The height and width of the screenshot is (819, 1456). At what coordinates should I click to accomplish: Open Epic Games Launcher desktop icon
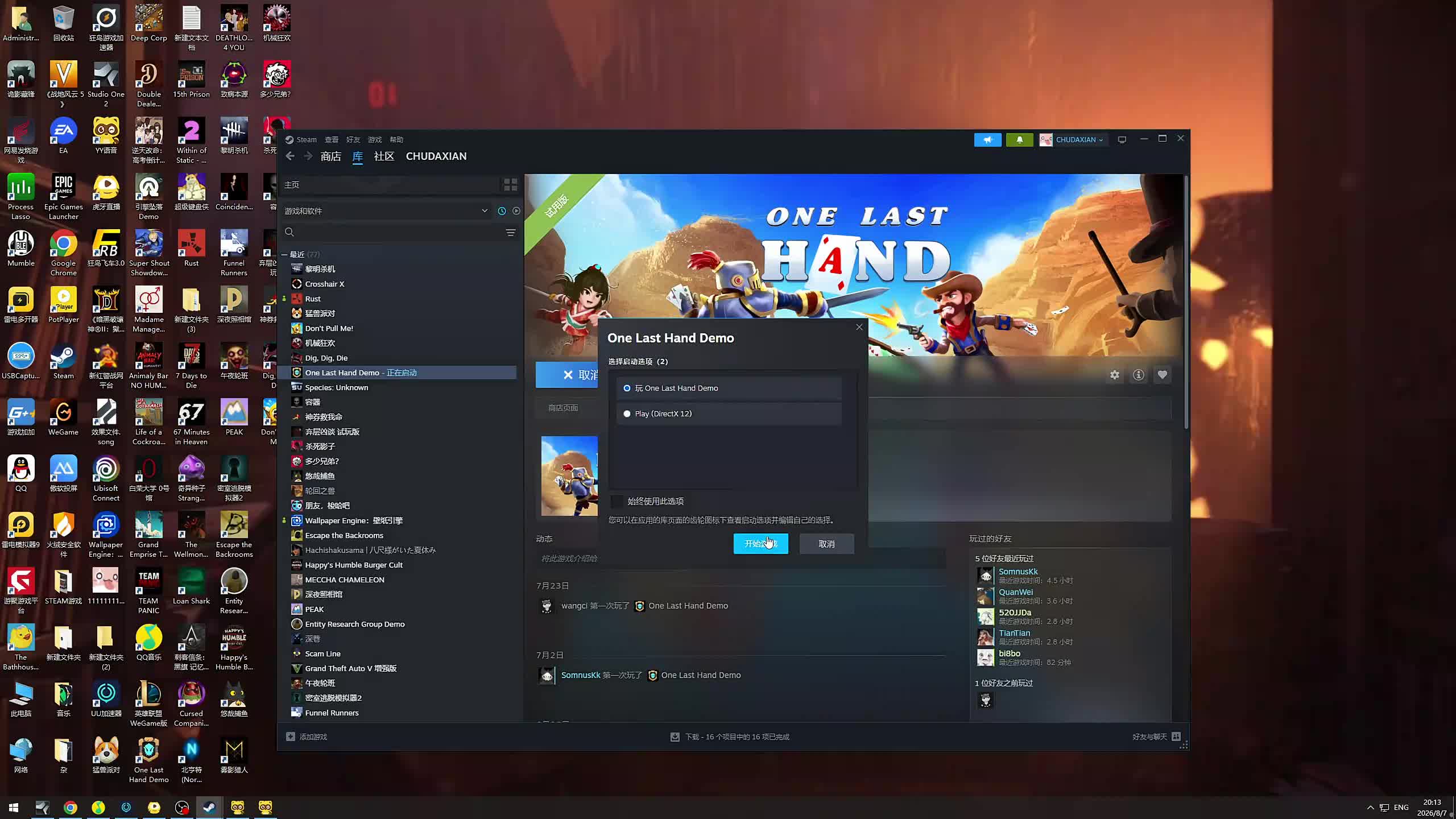(63, 197)
